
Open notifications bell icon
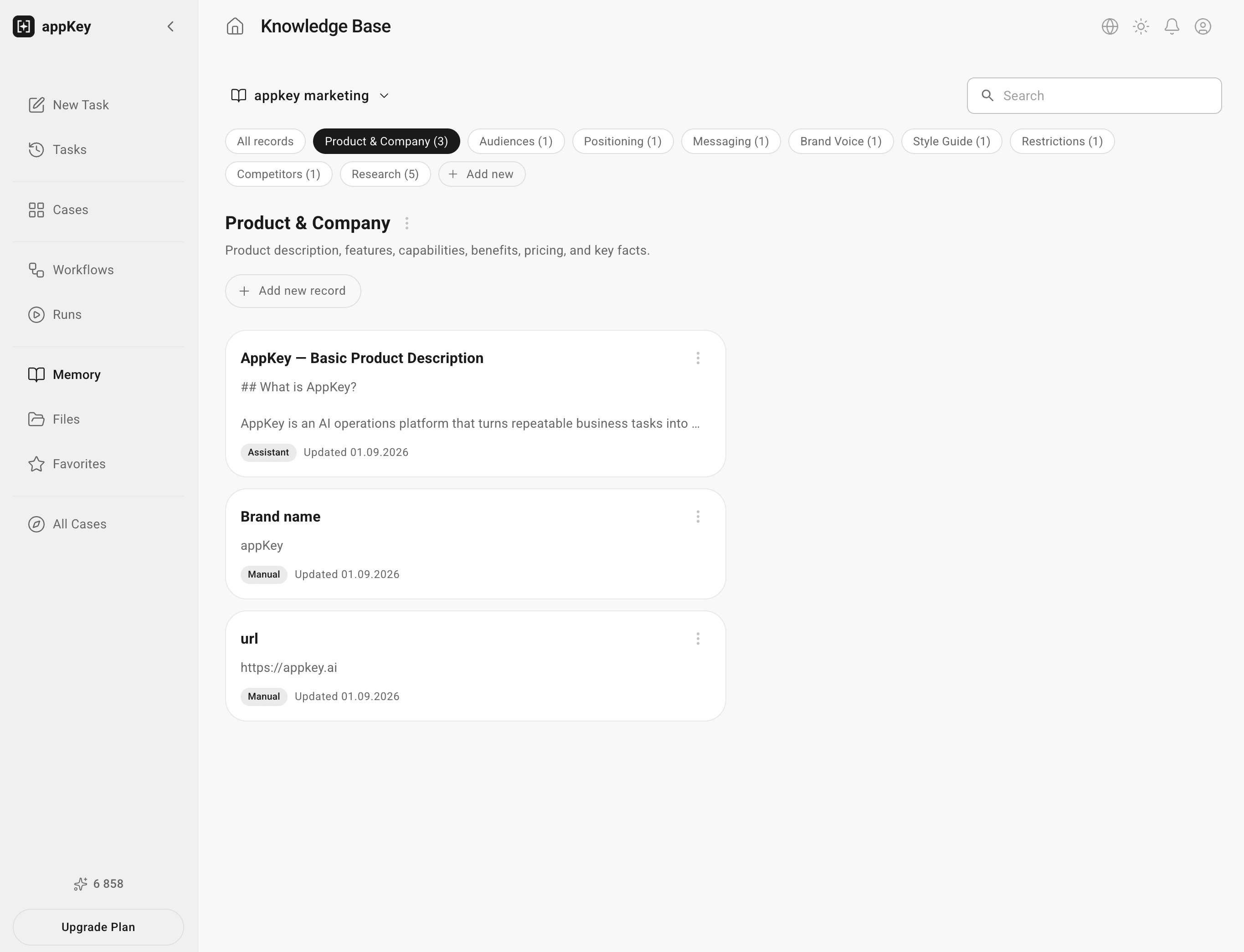tap(1172, 26)
